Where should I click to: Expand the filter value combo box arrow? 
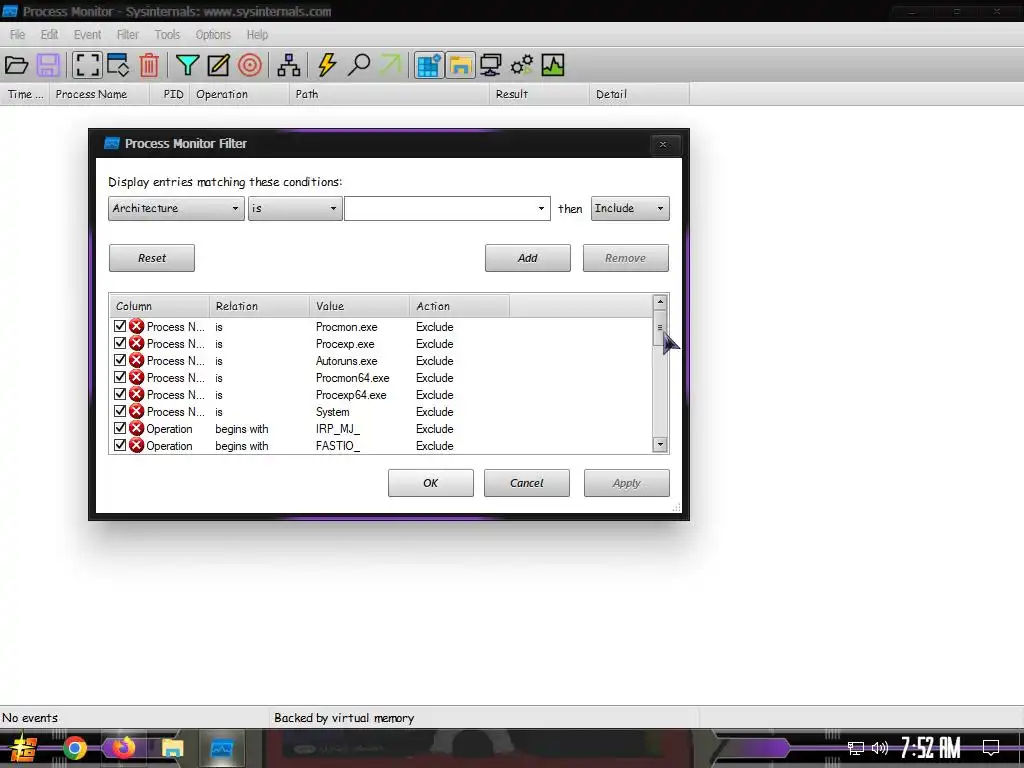[x=541, y=208]
